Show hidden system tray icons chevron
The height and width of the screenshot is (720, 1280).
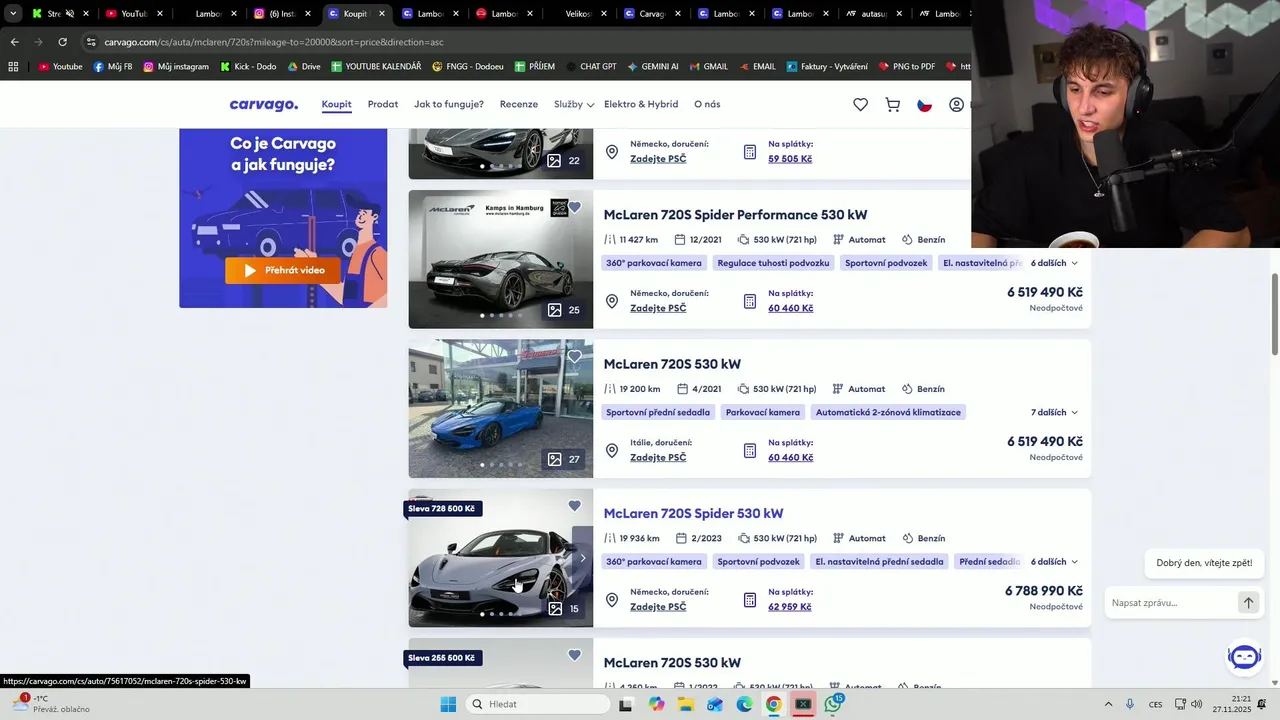1108,704
